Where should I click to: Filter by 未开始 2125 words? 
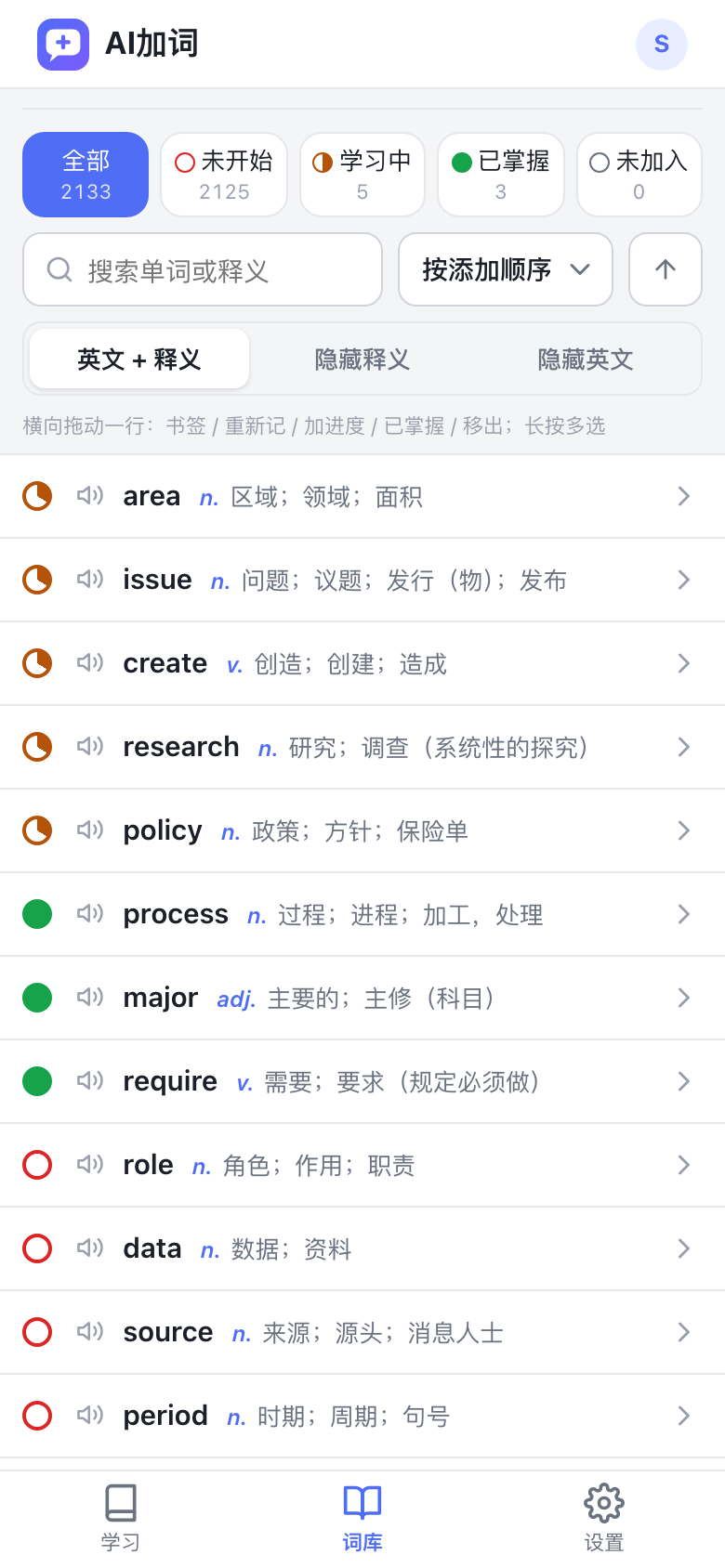point(224,175)
